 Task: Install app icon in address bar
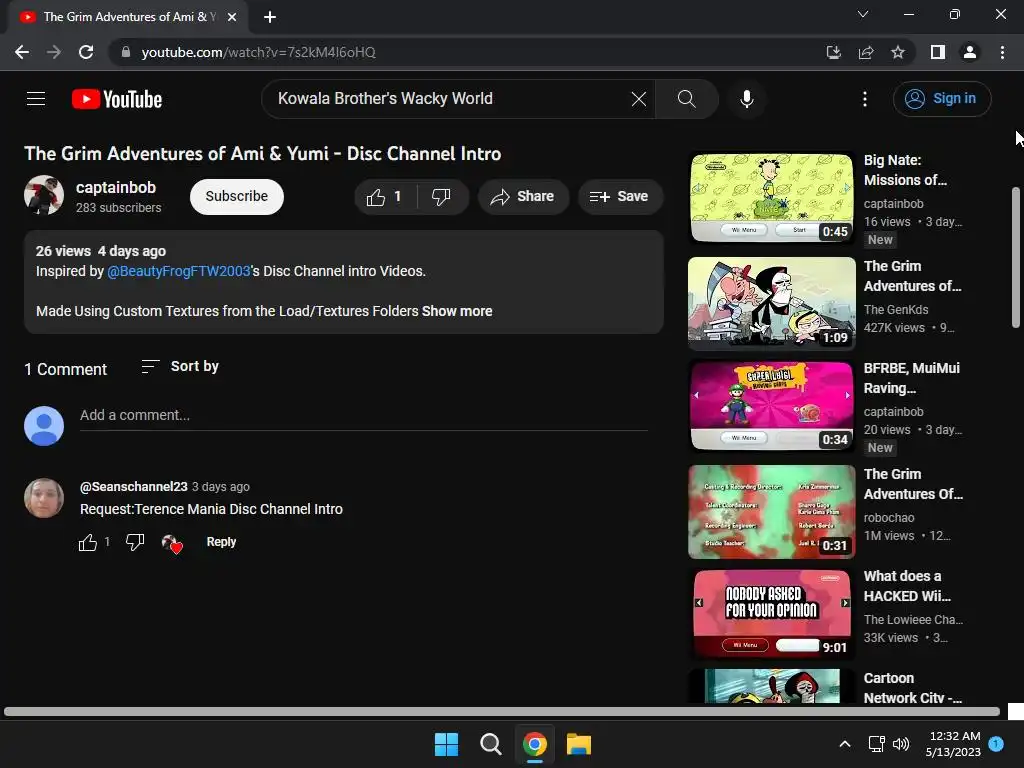tap(833, 52)
